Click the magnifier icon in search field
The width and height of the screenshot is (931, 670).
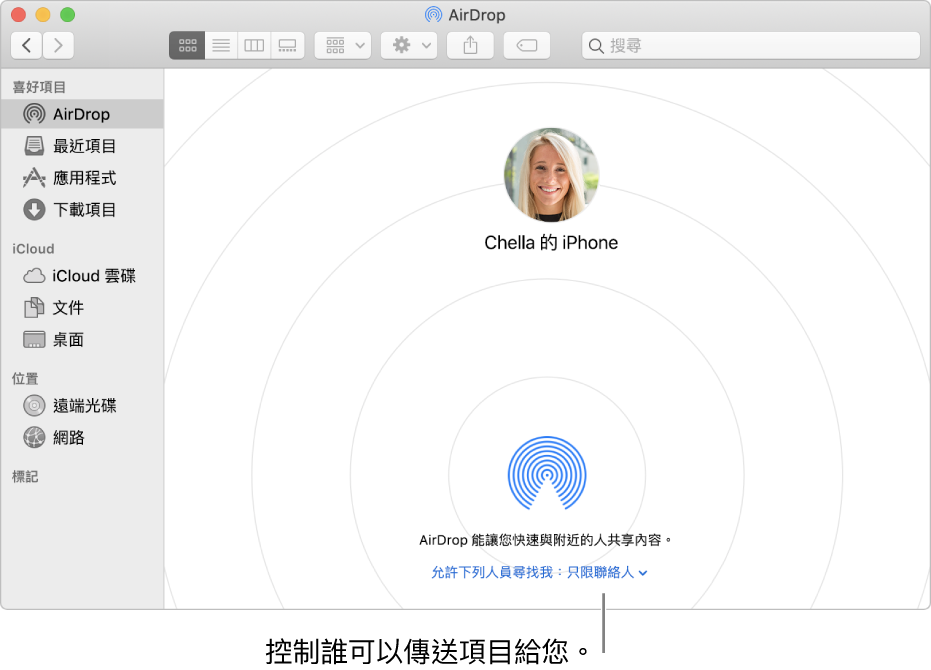[x=596, y=46]
